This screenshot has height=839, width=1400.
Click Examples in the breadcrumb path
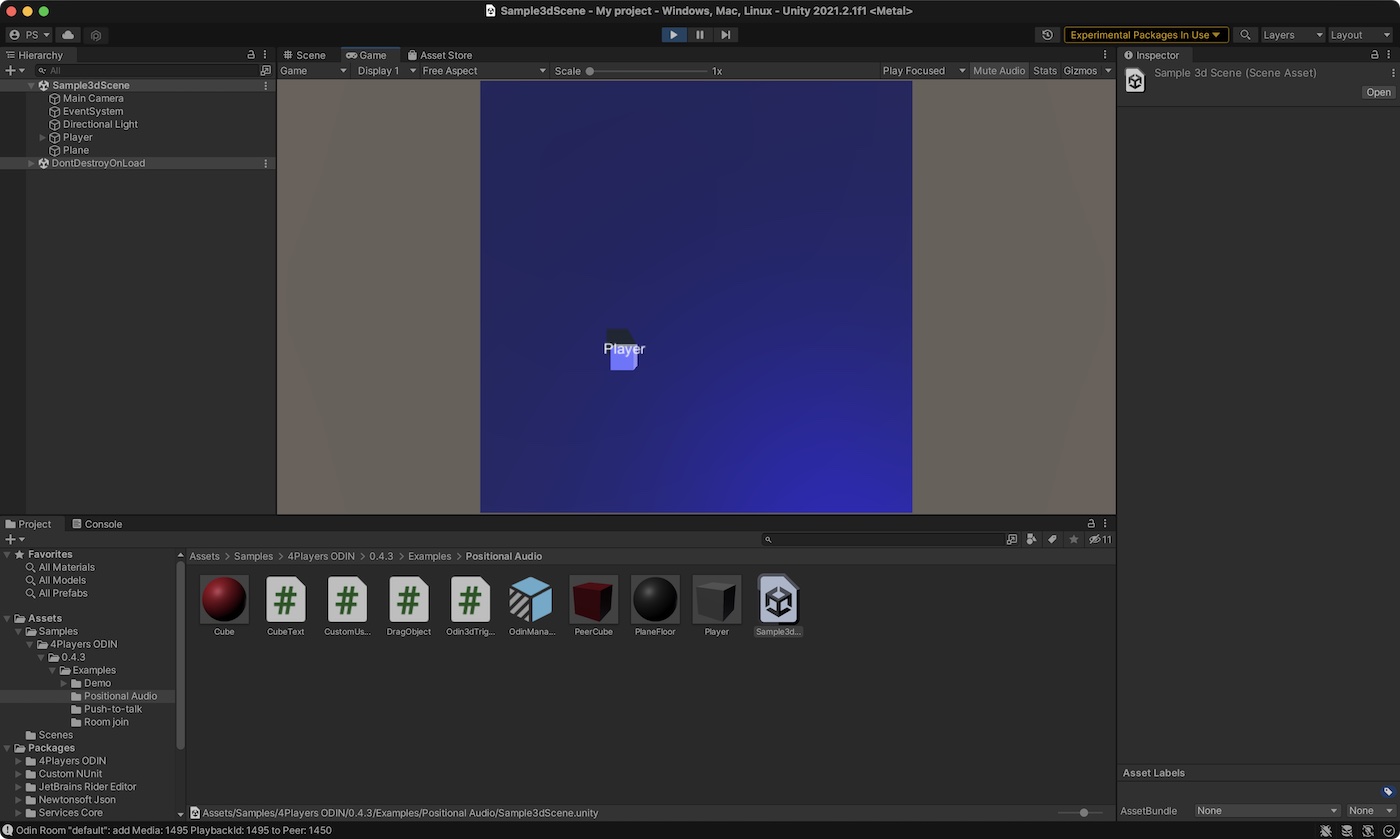click(429, 556)
